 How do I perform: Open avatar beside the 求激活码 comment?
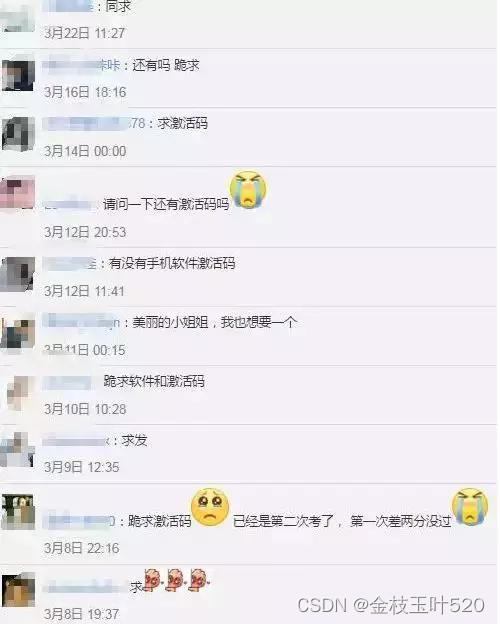pyautogui.click(x=18, y=134)
